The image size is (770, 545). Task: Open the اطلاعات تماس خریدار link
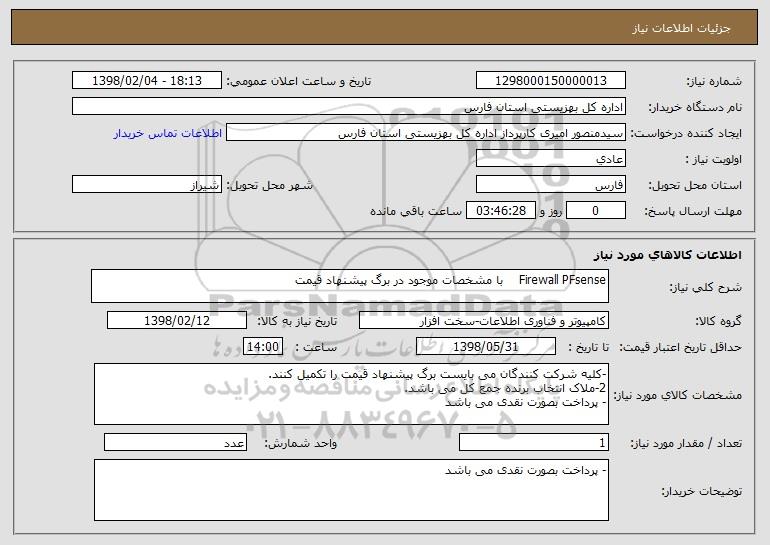coord(168,133)
